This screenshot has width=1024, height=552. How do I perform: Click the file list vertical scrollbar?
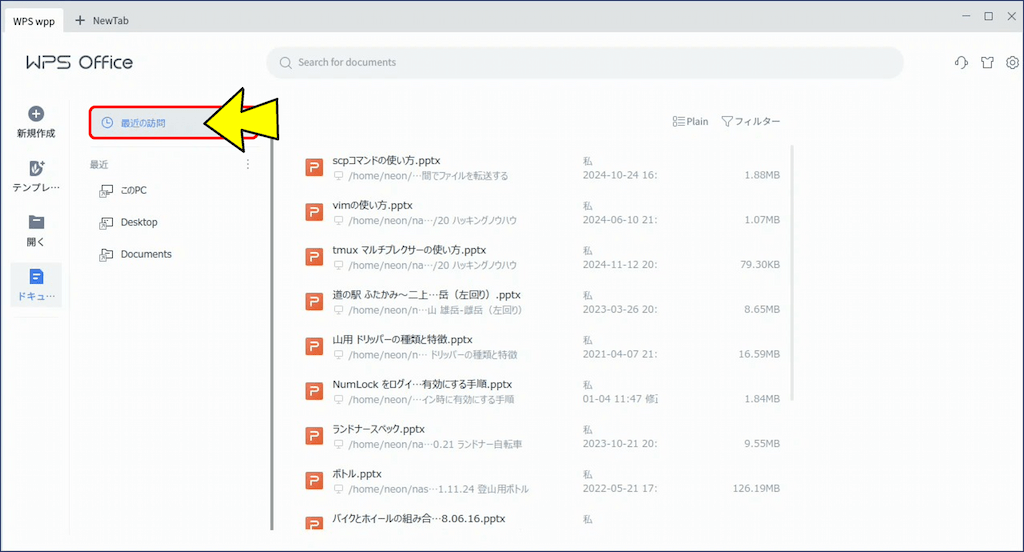(x=792, y=270)
